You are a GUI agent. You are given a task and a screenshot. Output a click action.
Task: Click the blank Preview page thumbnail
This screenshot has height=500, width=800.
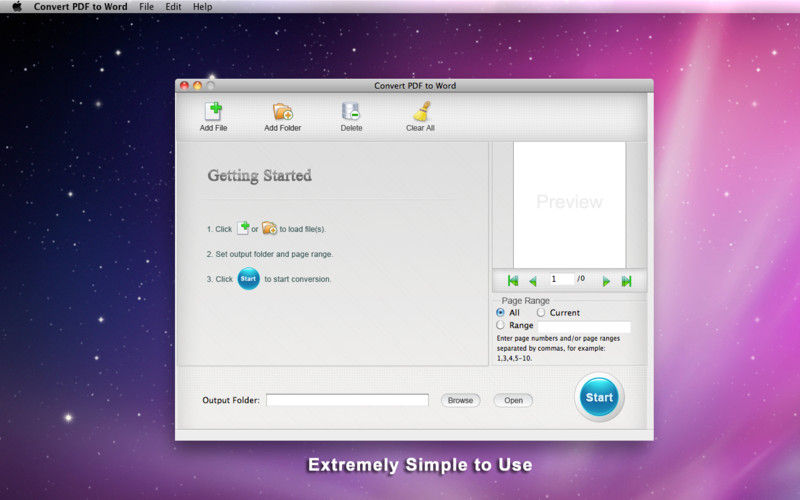pyautogui.click(x=569, y=205)
